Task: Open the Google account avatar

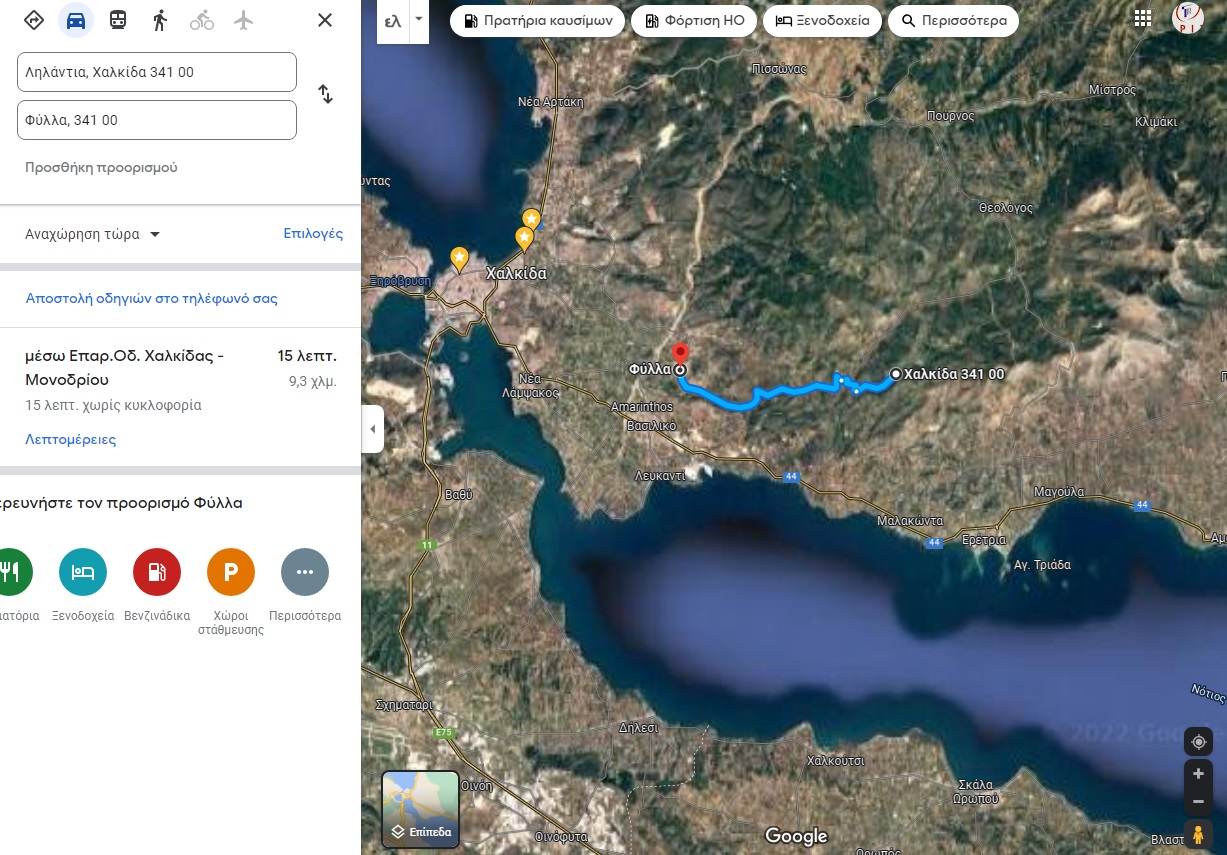Action: [1188, 18]
